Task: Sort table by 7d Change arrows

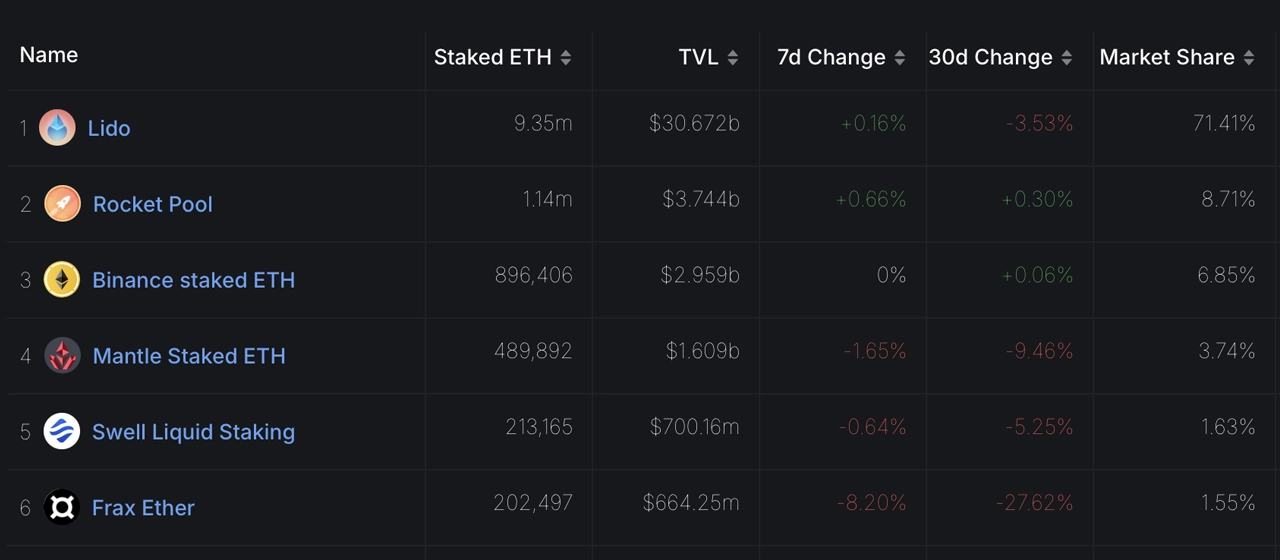Action: pyautogui.click(x=900, y=58)
